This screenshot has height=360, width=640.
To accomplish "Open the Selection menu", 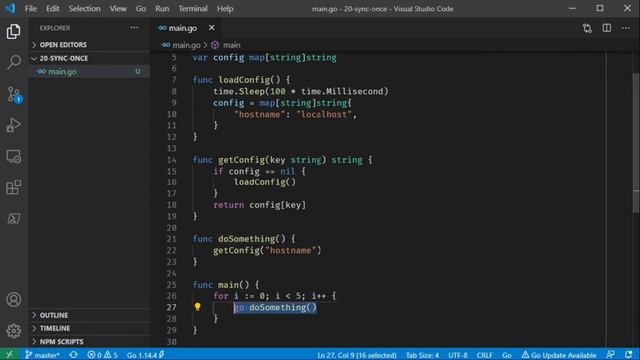I will (x=84, y=9).
